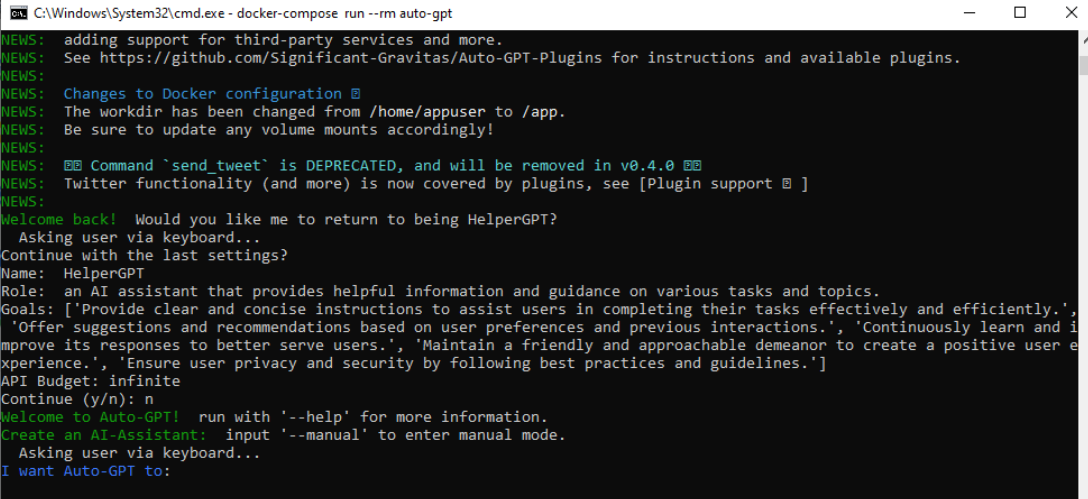Click the 'Create an AI-Assistant:' green text
Viewport: 1088px width, 499px height.
pos(103,435)
